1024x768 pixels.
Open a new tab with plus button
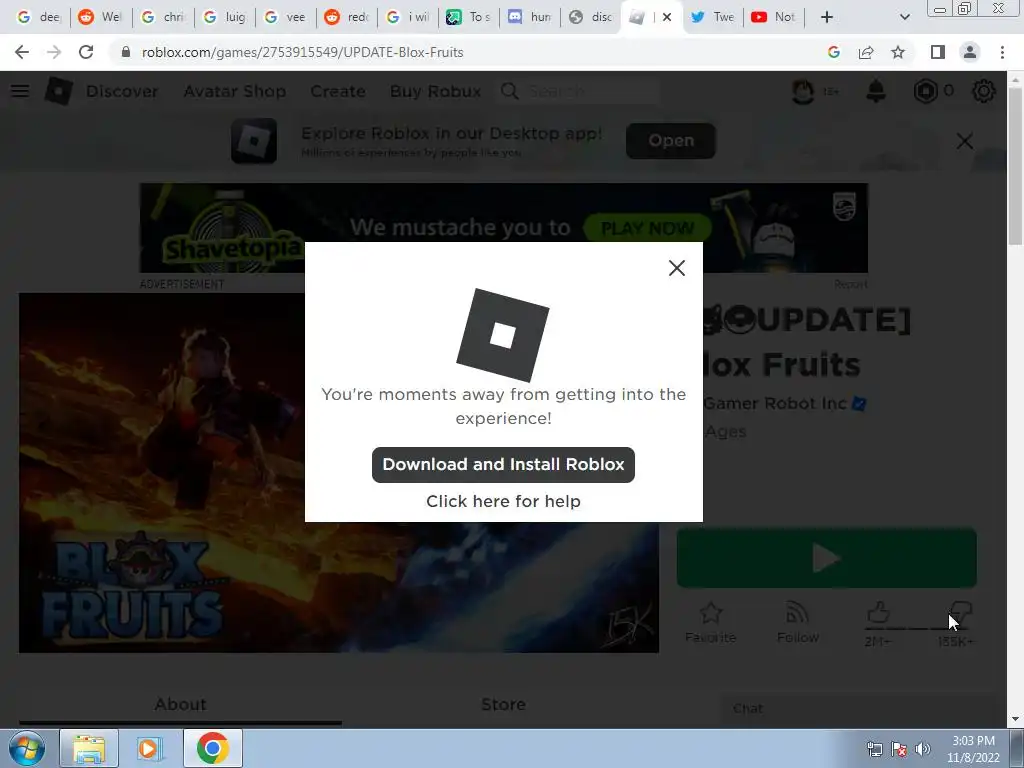827,17
